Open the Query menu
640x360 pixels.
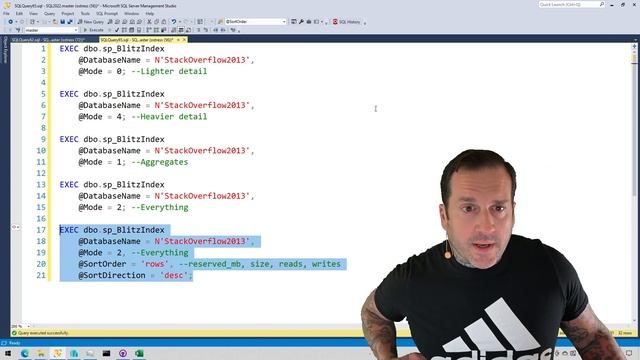[x=49, y=13]
